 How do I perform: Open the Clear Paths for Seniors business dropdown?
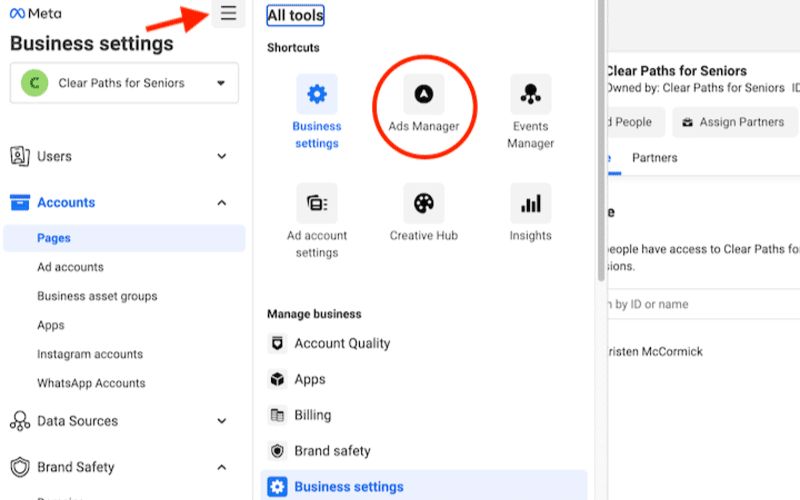(124, 83)
